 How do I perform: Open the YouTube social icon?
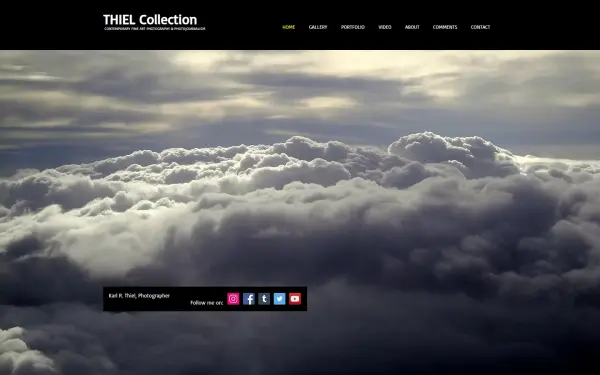pyautogui.click(x=295, y=299)
